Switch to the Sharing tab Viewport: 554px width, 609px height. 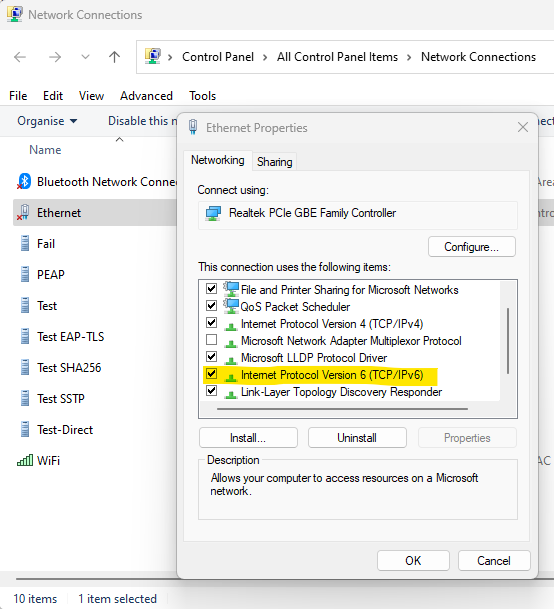coord(274,162)
